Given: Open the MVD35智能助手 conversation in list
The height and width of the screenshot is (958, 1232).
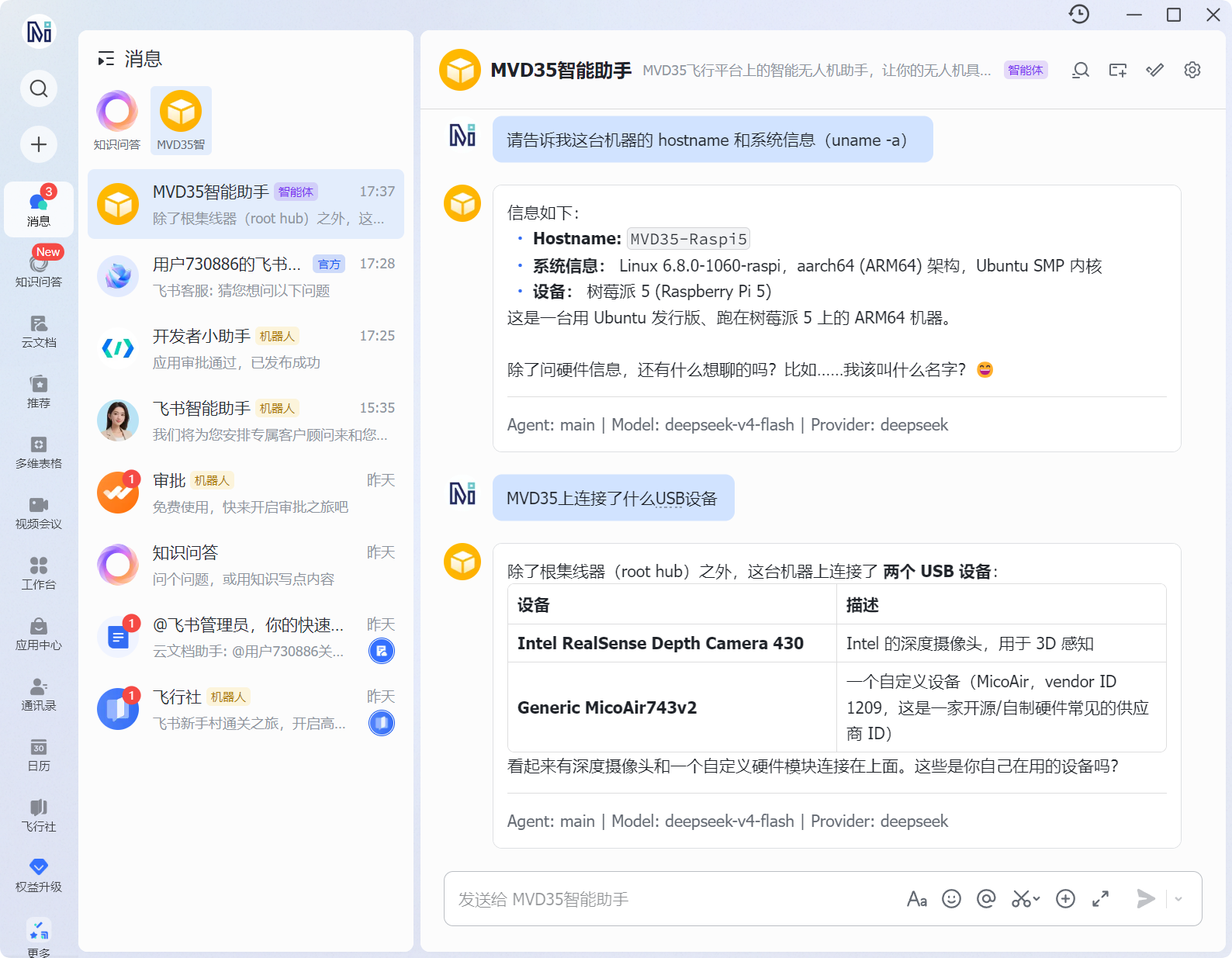Looking at the screenshot, I should coord(246,205).
